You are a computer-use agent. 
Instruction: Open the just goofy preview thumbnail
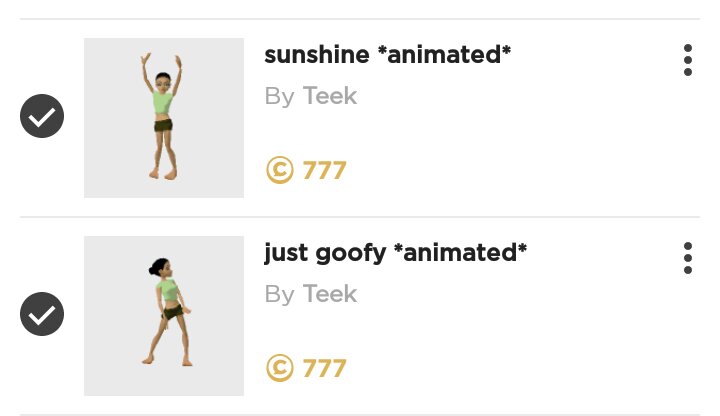pos(164,316)
